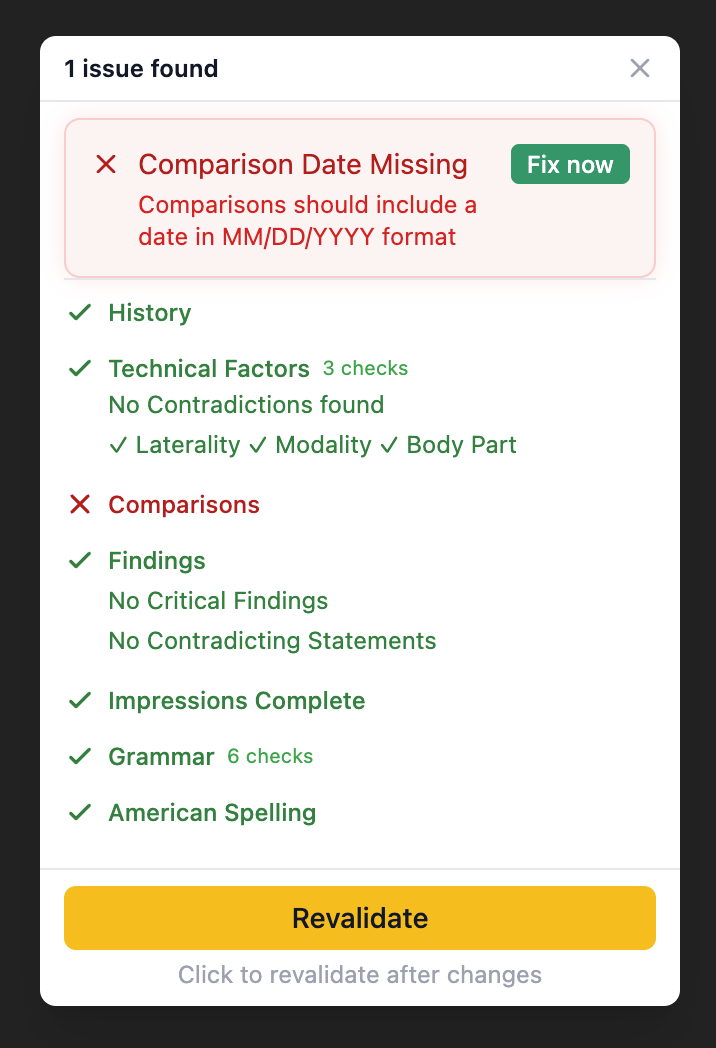Toggle the Body Part check indicator
716x1048 pixels.
(389, 445)
